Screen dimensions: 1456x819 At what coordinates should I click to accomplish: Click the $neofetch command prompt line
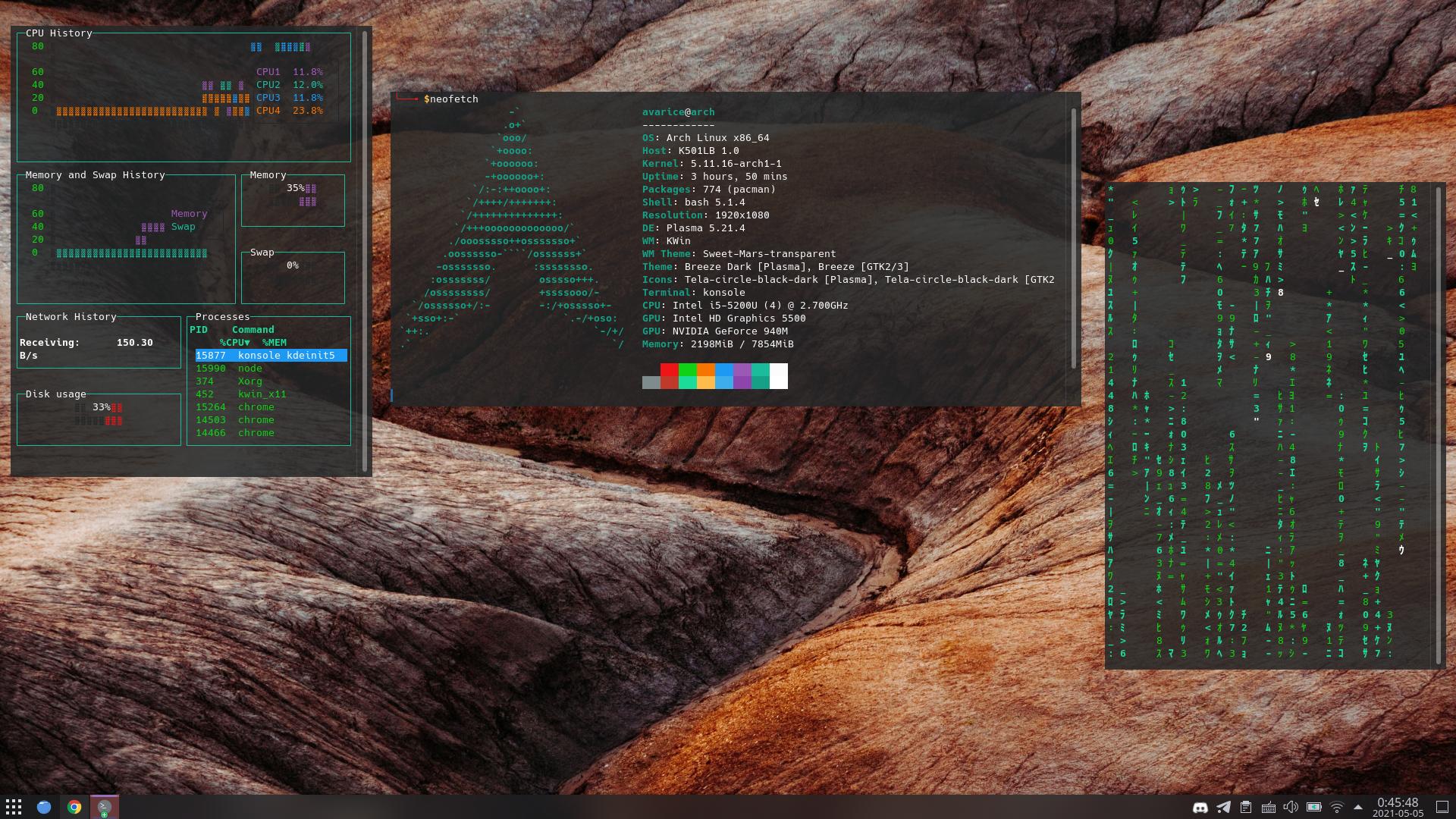click(x=451, y=99)
